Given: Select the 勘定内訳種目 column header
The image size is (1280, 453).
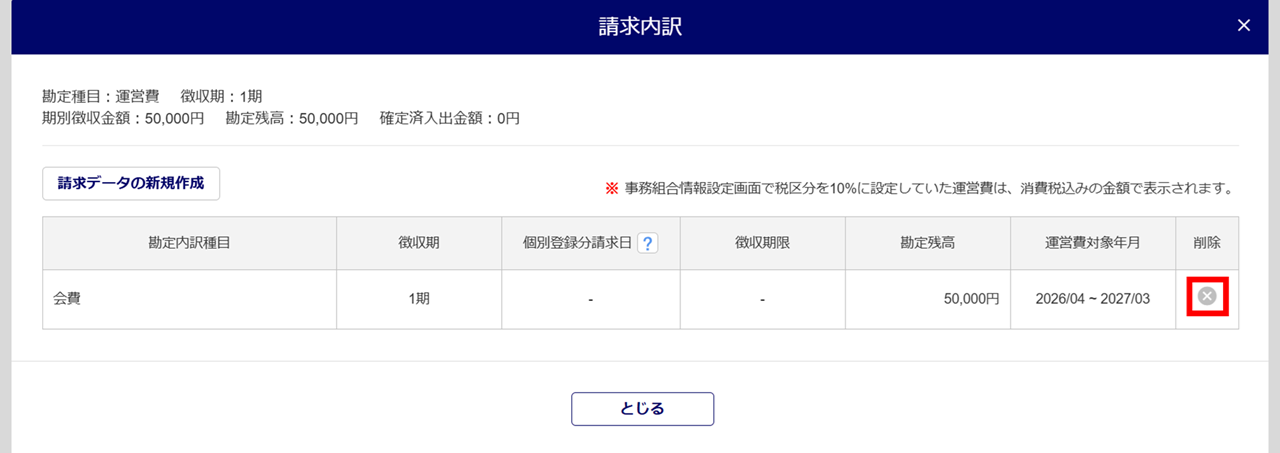Looking at the screenshot, I should coord(189,244).
